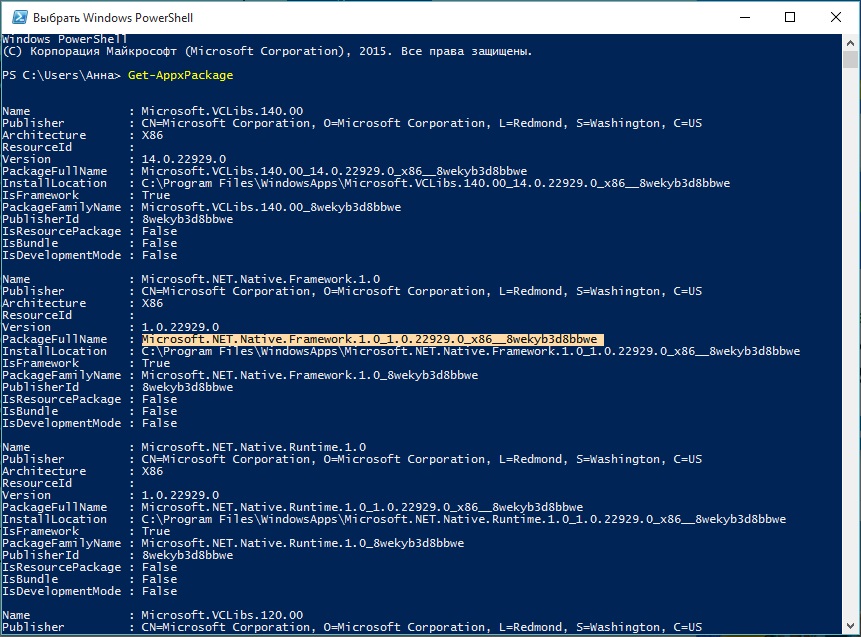Click the copyright line mentioning Microsoft Corporation, 2015
The width and height of the screenshot is (861, 637).
pyautogui.click(x=267, y=51)
